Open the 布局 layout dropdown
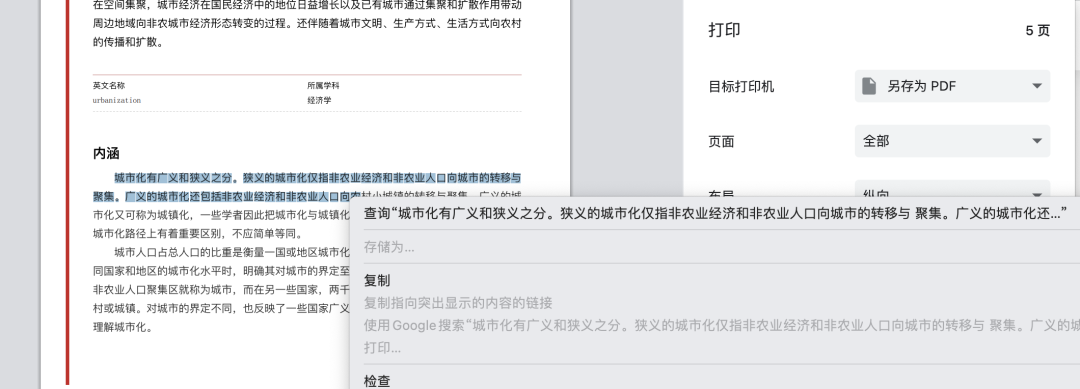1080x389 pixels. 952,190
